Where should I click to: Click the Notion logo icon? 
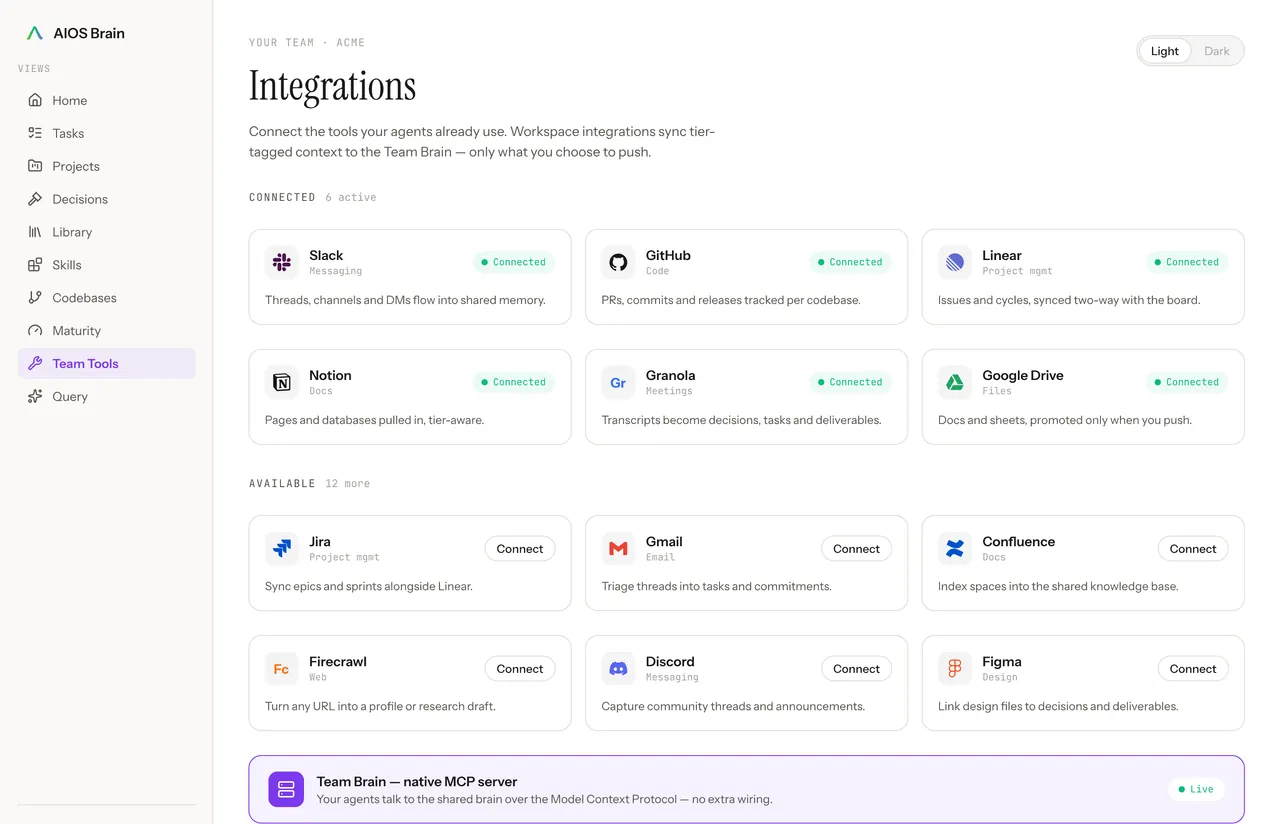(282, 382)
